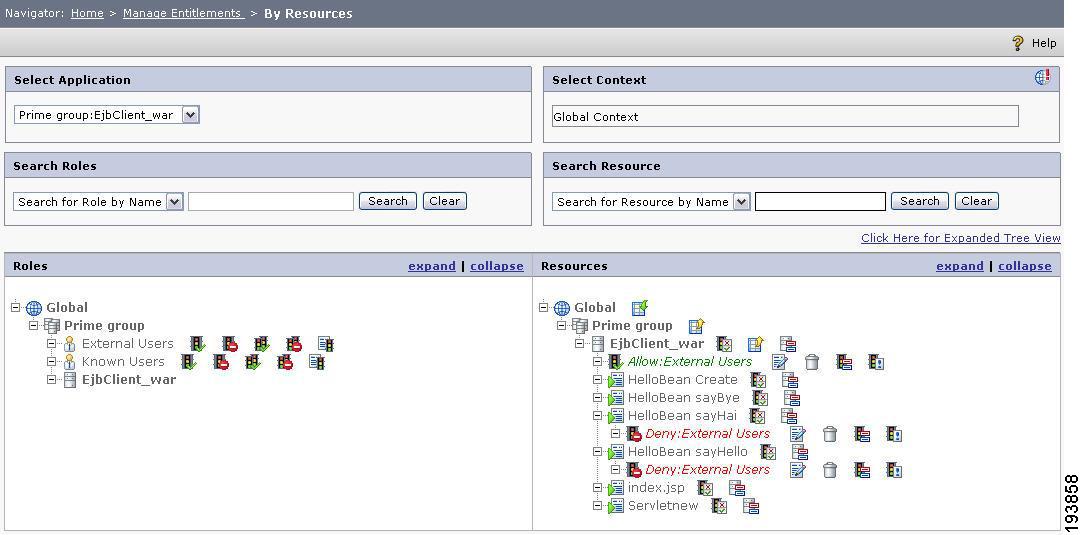The width and height of the screenshot is (1085, 535).
Task: Select index.jsp in the Resources tree
Action: point(656,488)
